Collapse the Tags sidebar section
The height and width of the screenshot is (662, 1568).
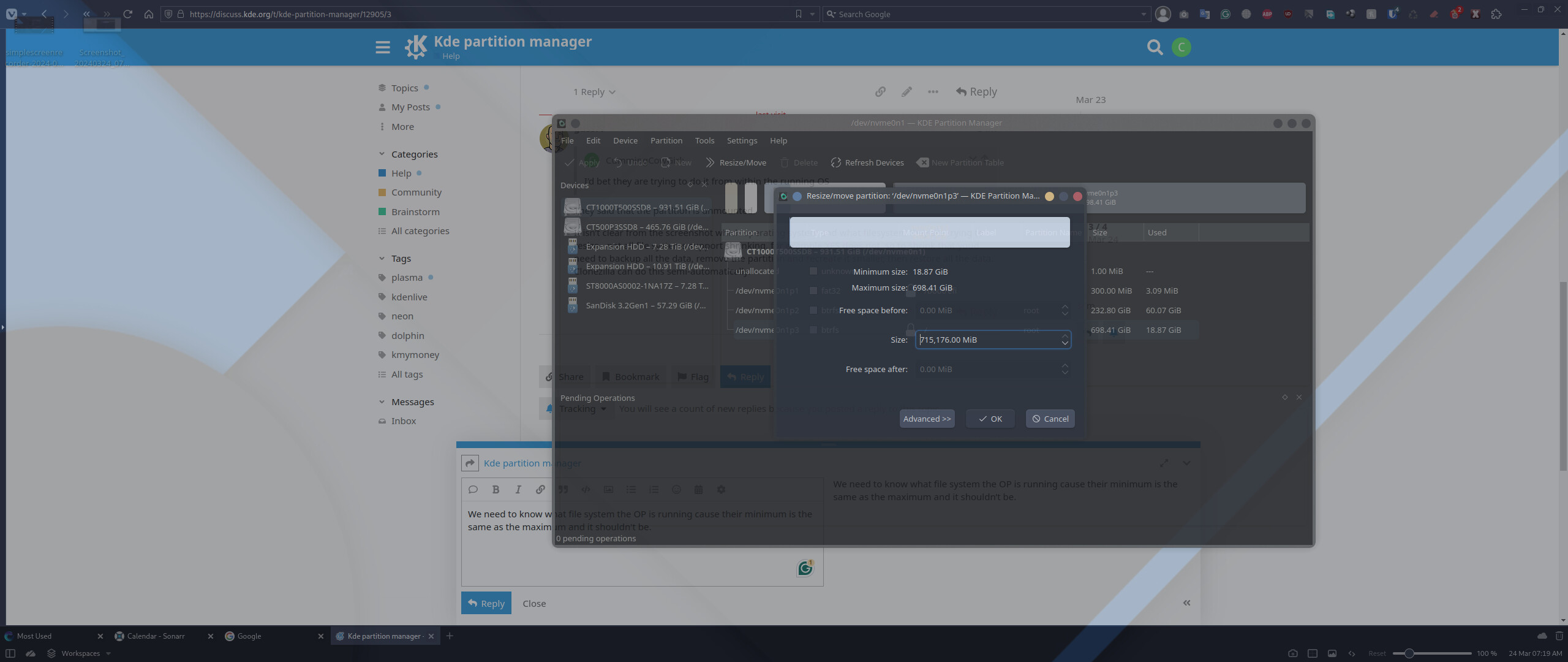[x=382, y=258]
